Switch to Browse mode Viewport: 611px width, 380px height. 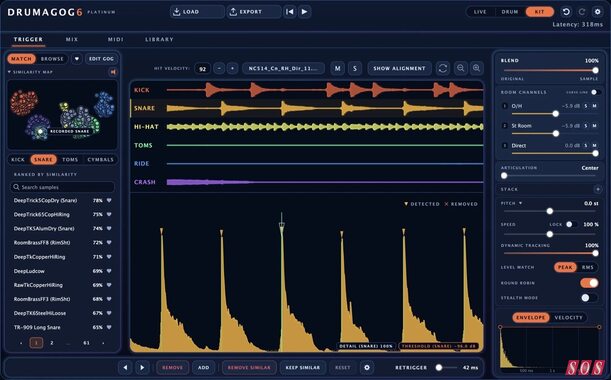tap(52, 59)
